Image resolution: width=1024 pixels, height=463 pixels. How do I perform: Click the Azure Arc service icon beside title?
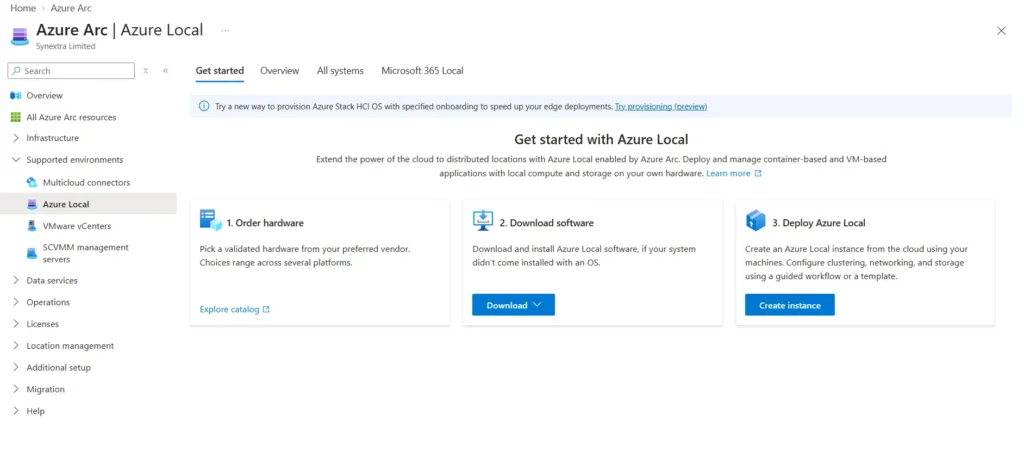(x=20, y=36)
